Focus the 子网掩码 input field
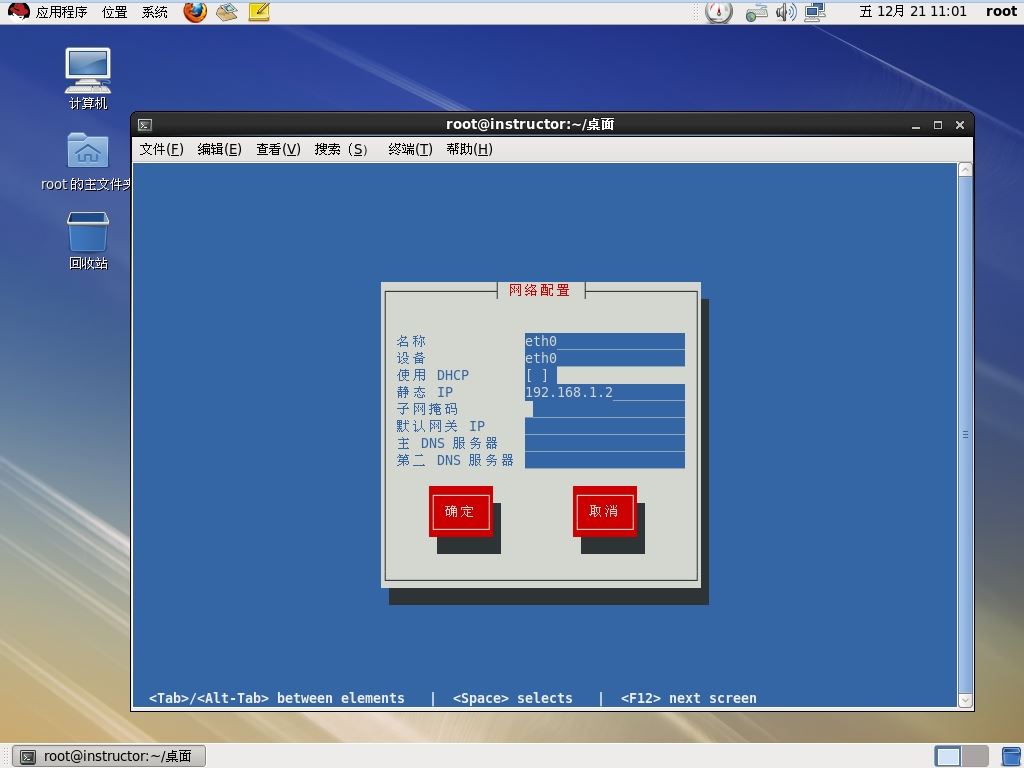1024x768 pixels. click(x=605, y=409)
